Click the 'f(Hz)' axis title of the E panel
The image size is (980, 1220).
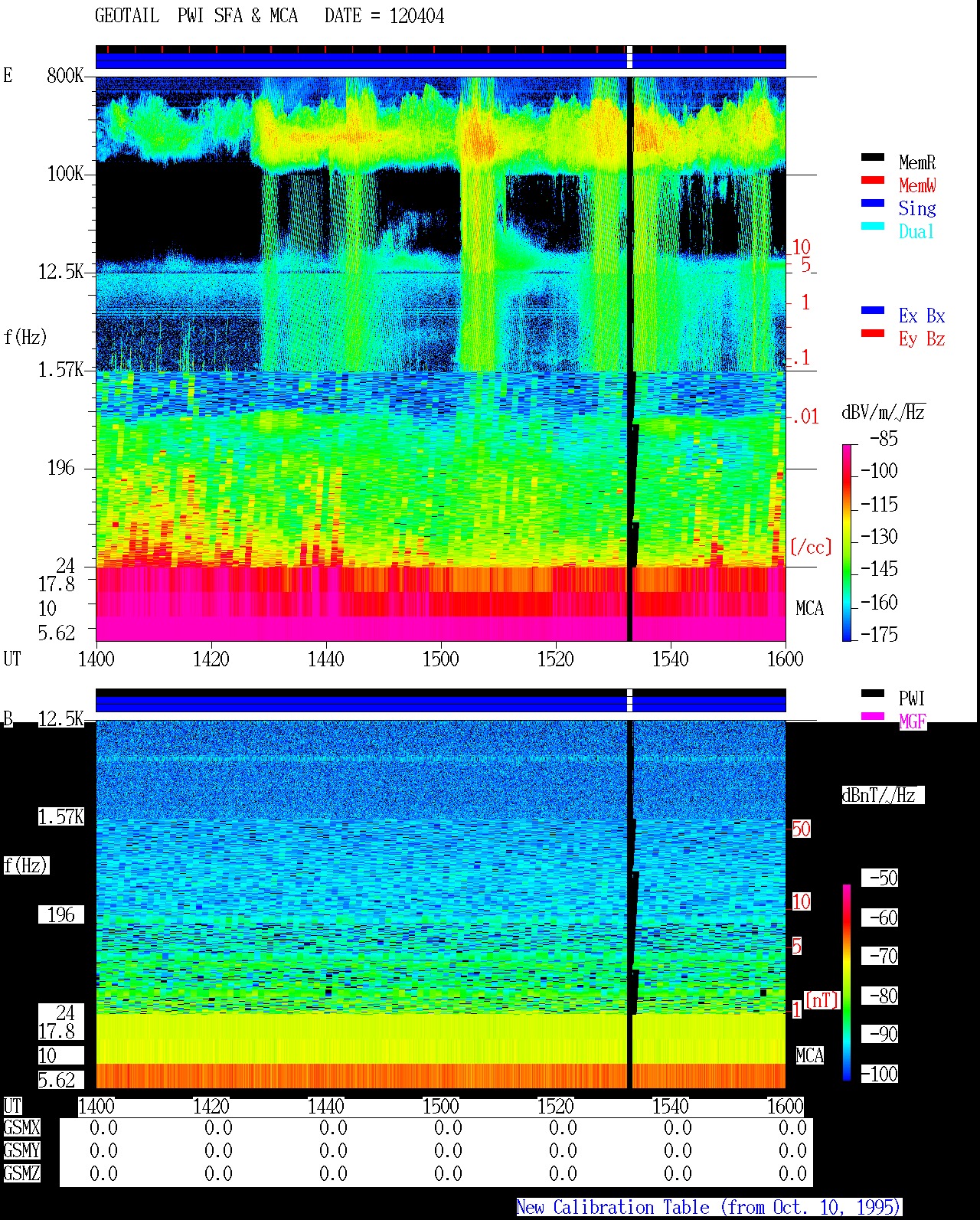(x=25, y=337)
